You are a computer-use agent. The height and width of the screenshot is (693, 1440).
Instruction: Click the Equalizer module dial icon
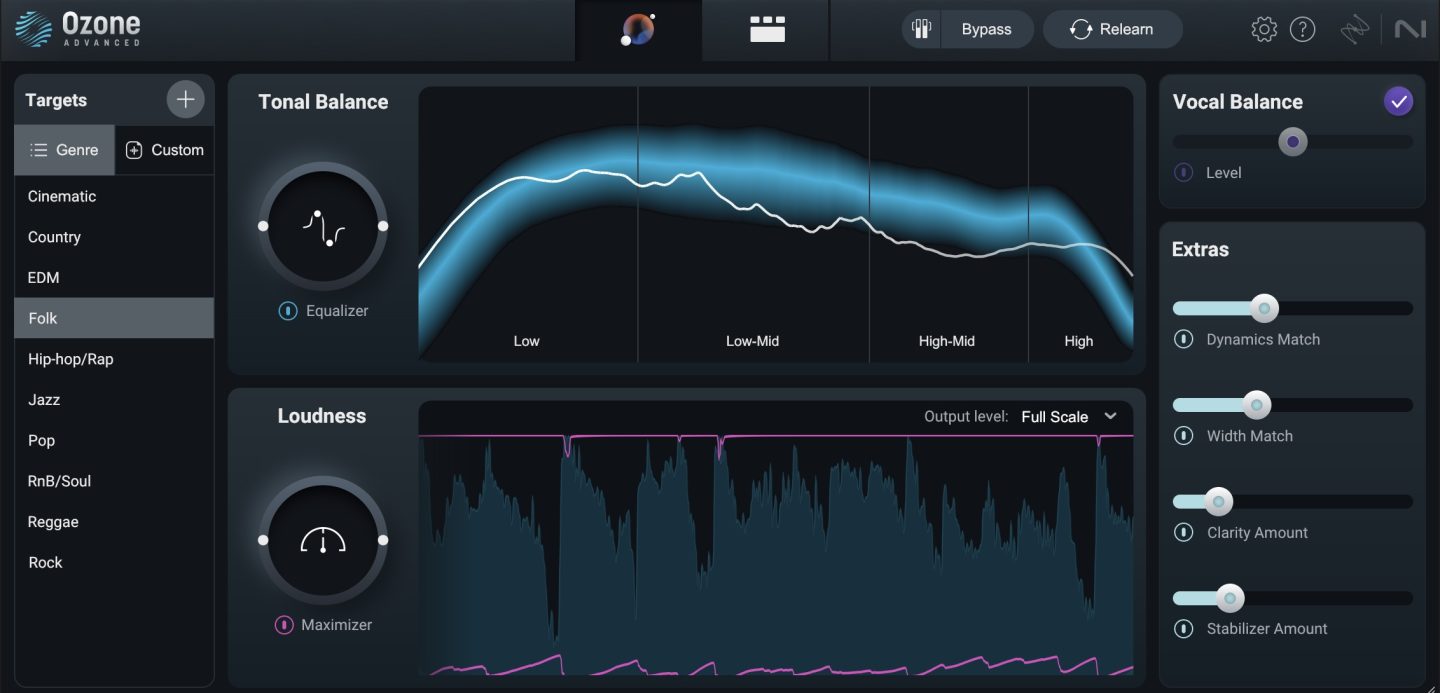pos(323,226)
